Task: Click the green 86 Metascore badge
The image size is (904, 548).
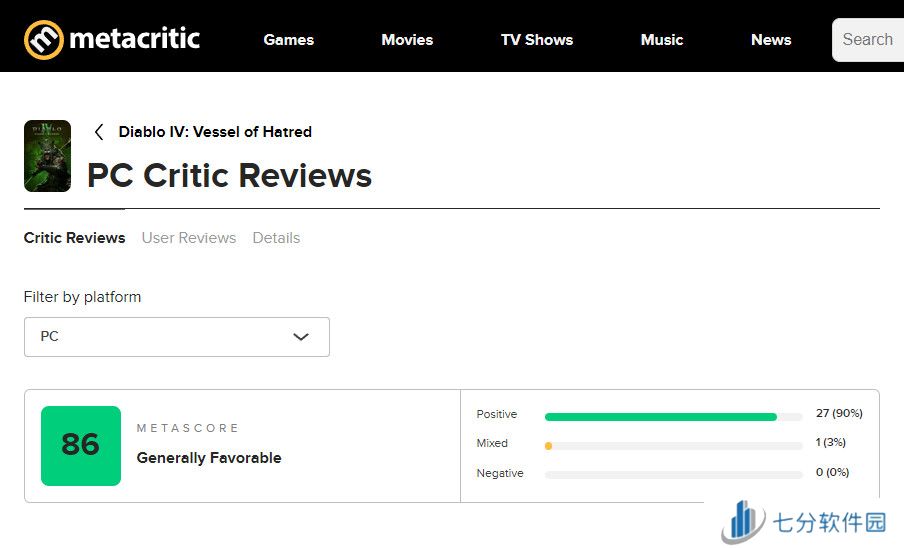Action: point(81,445)
